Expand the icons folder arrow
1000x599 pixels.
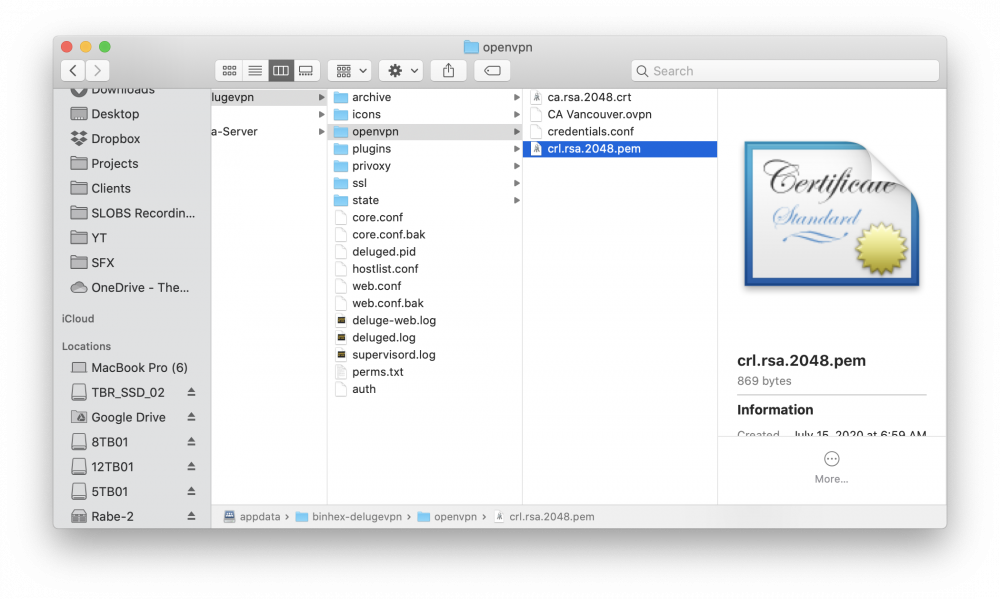click(x=517, y=114)
